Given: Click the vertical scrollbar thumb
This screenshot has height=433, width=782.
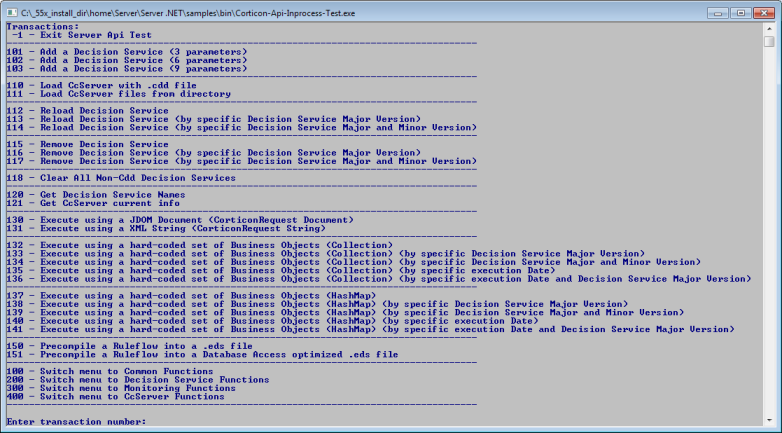Looking at the screenshot, I should 769,41.
